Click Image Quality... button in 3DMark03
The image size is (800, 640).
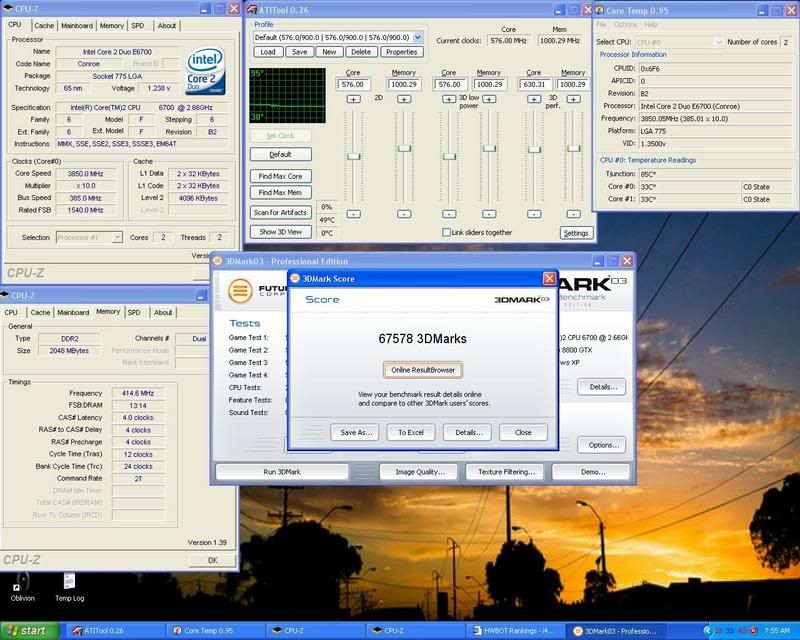coord(420,472)
